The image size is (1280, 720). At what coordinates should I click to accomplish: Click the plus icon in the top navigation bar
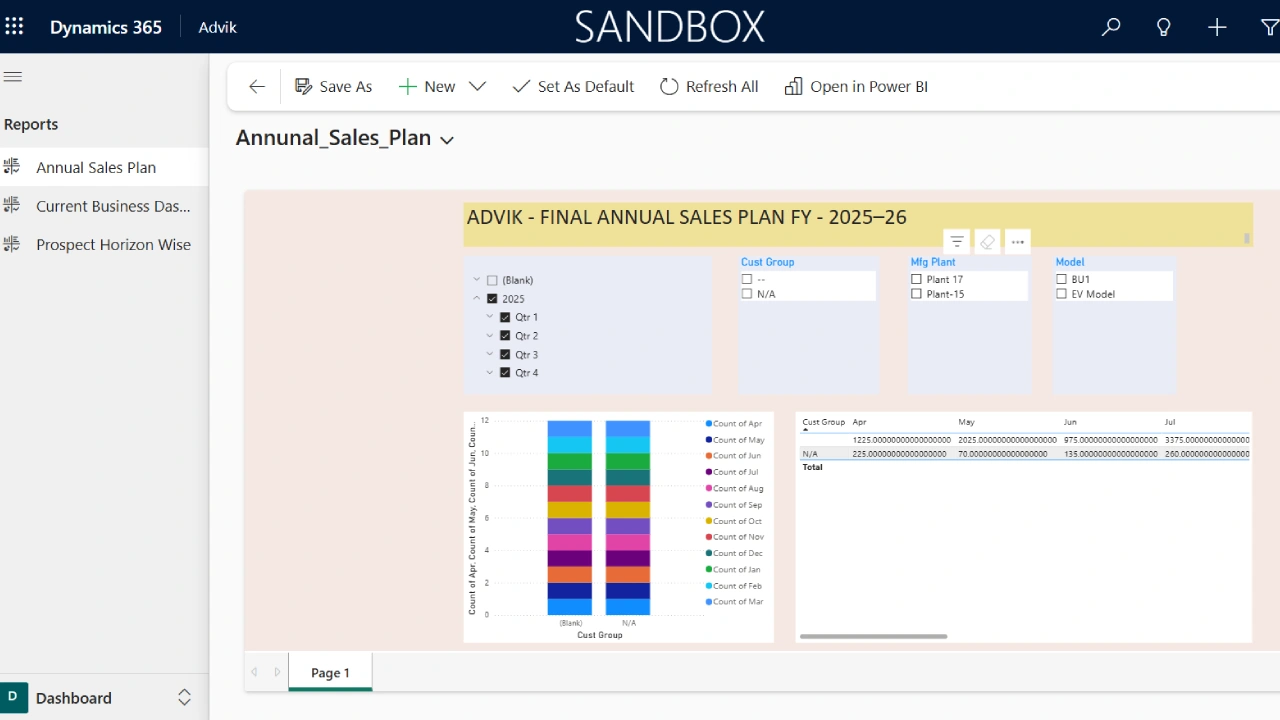coord(1217,28)
